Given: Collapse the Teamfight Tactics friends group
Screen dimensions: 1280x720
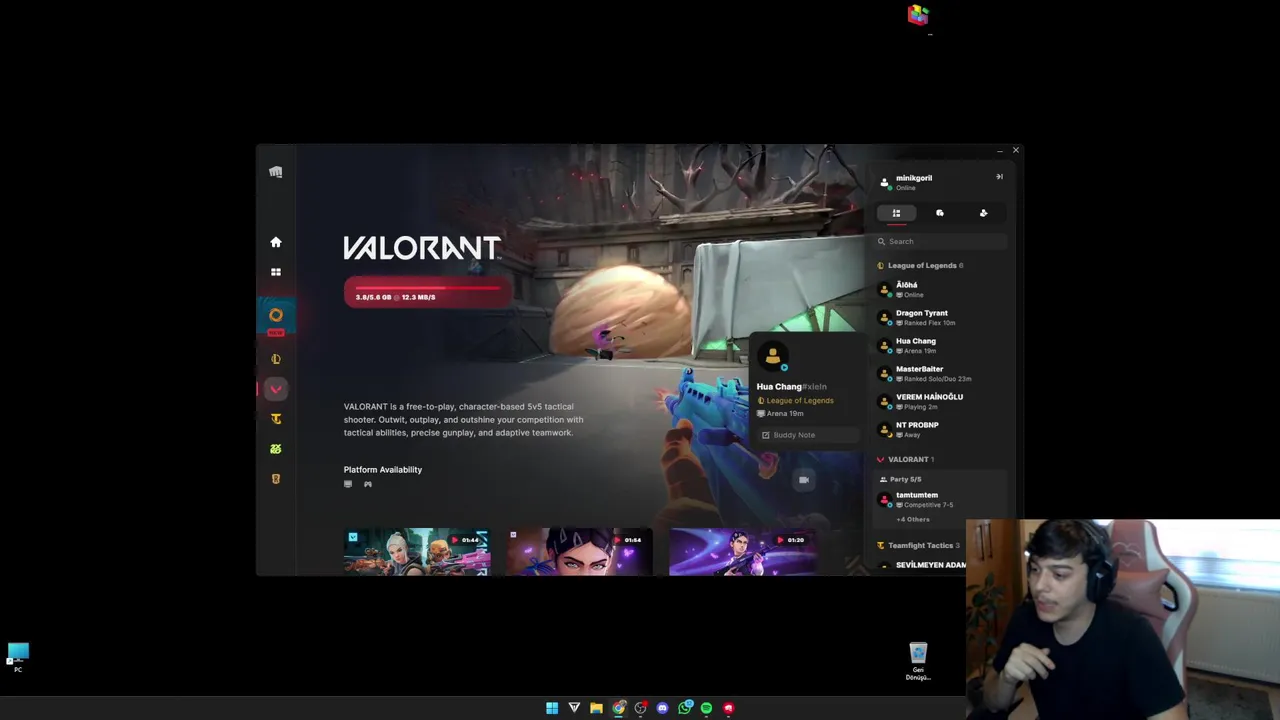Looking at the screenshot, I should click(918, 545).
